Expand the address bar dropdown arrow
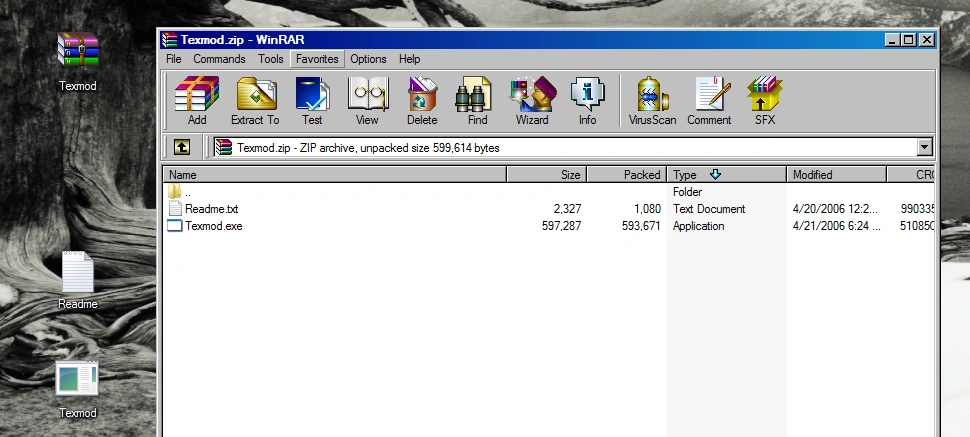 coord(924,147)
